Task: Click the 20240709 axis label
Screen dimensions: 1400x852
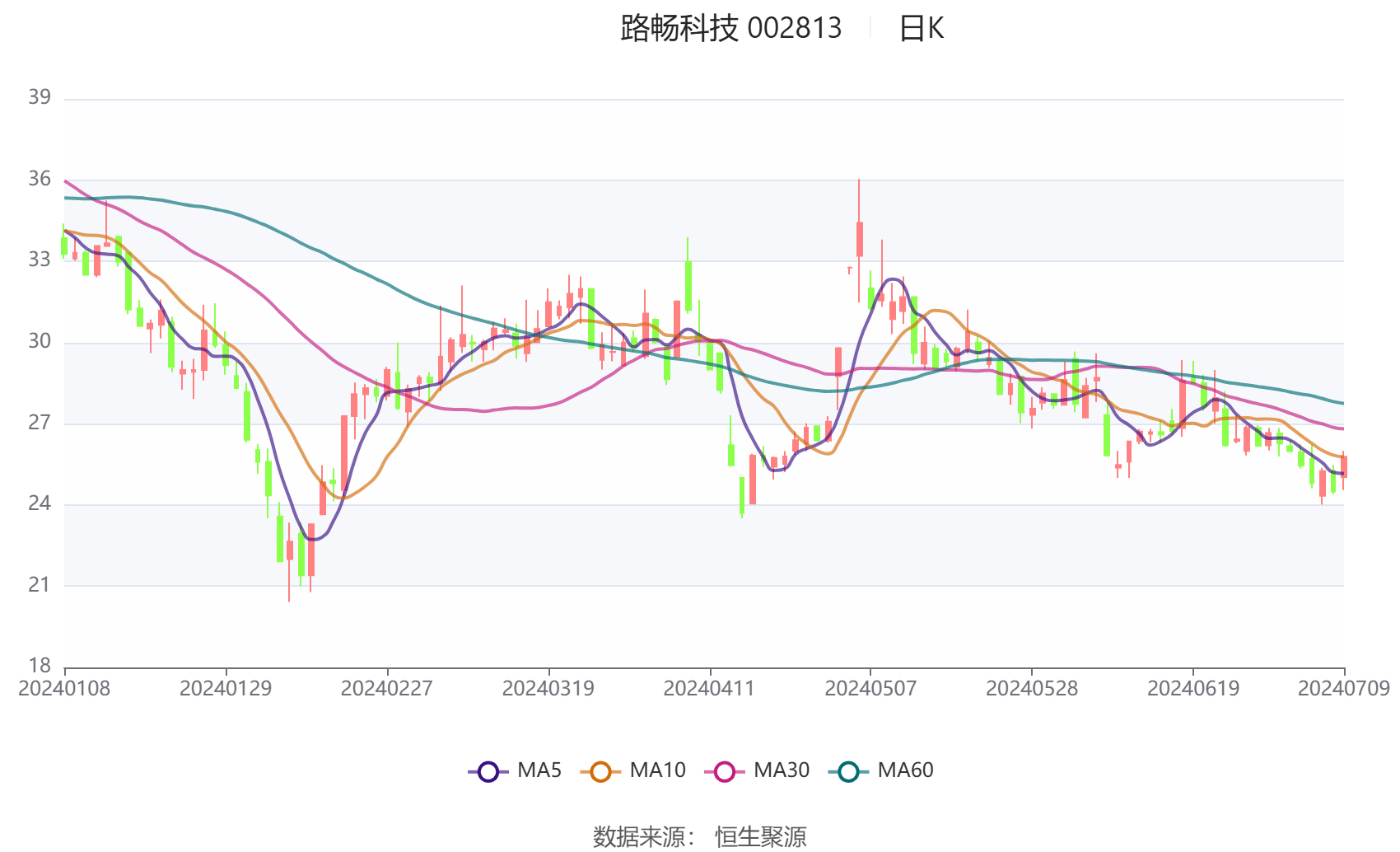Action: [x=1343, y=685]
